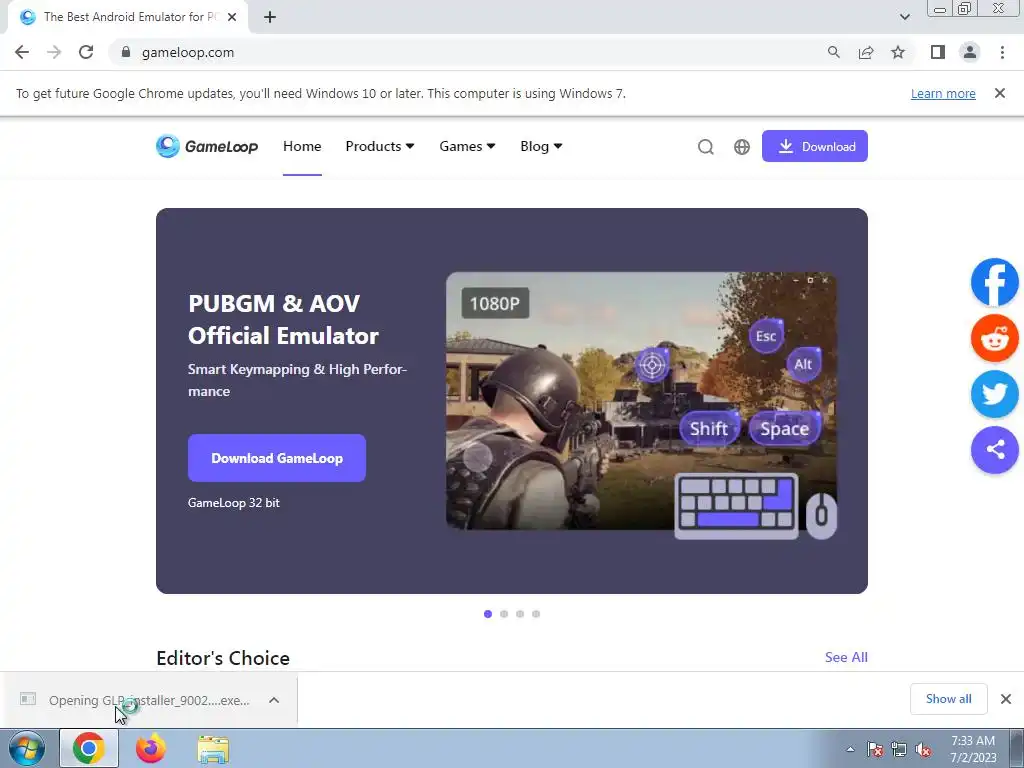Click Show all downloads button
Viewport: 1024px width, 768px height.
coord(948,699)
